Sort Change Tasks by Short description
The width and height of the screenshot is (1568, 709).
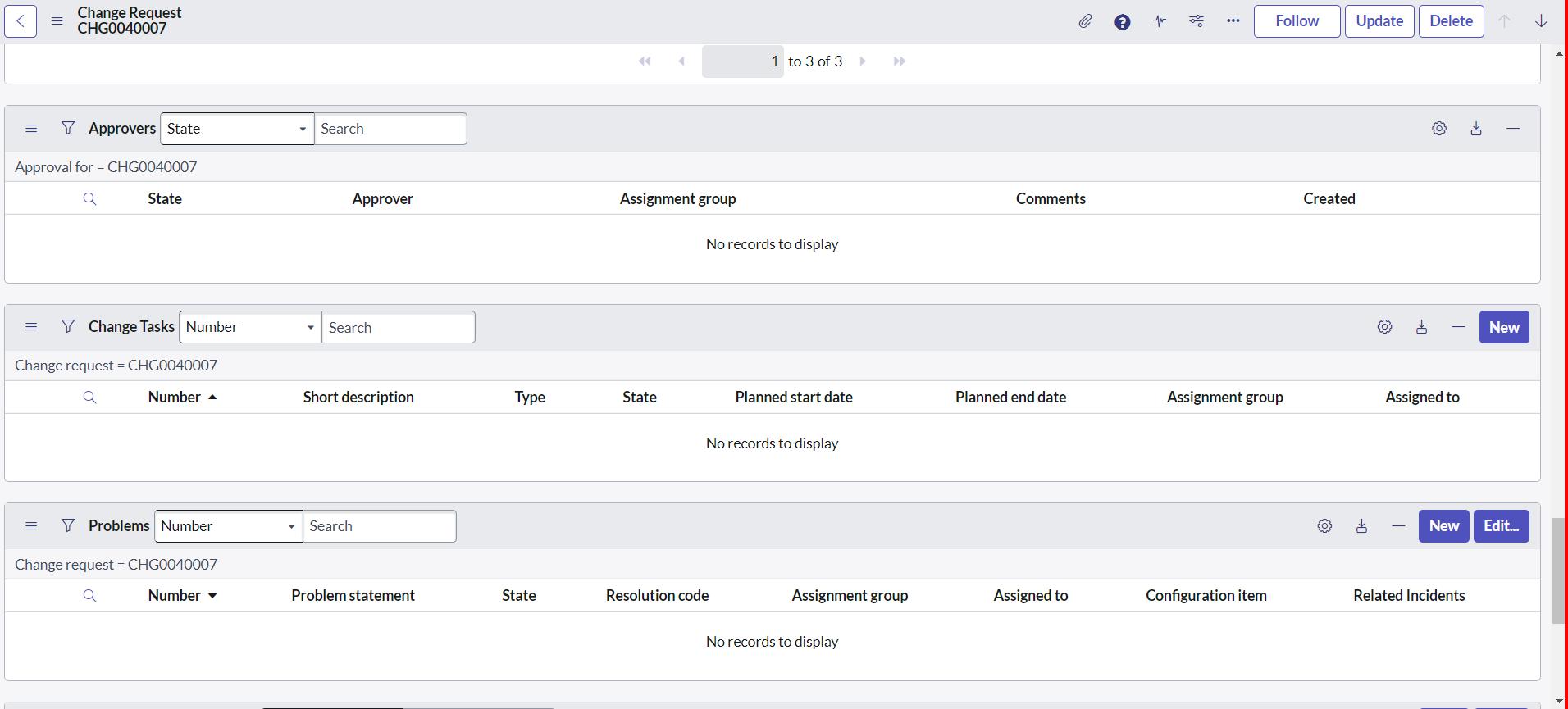[358, 398]
